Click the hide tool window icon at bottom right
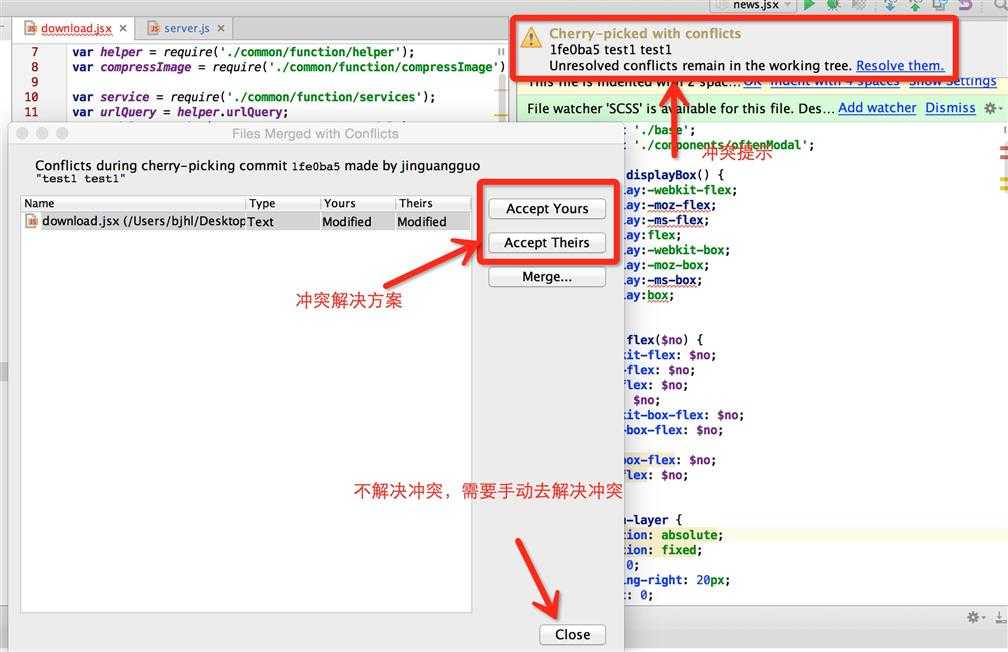This screenshot has width=1008, height=652. point(1000,617)
